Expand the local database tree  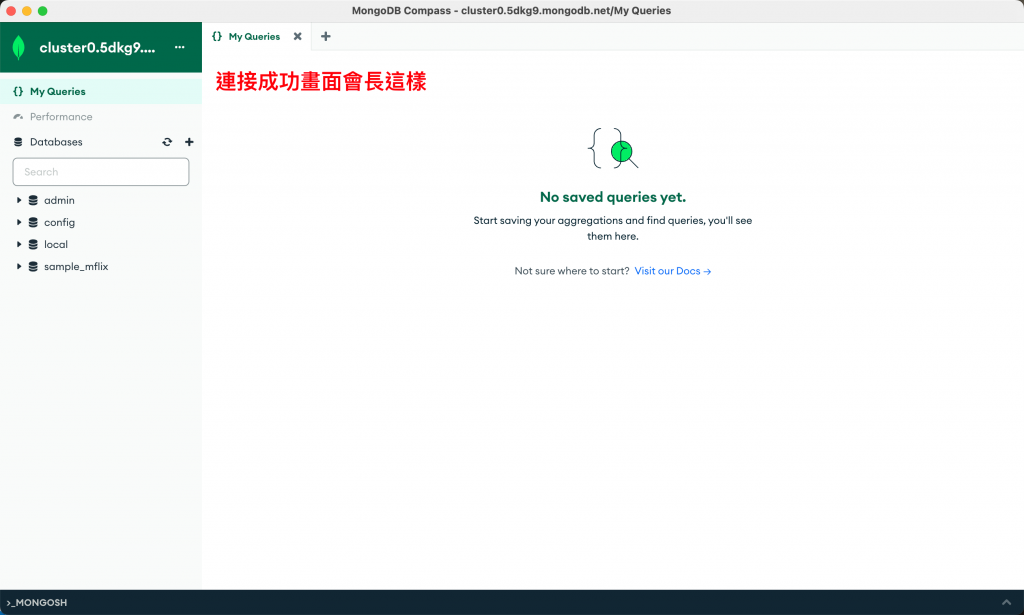click(x=19, y=245)
